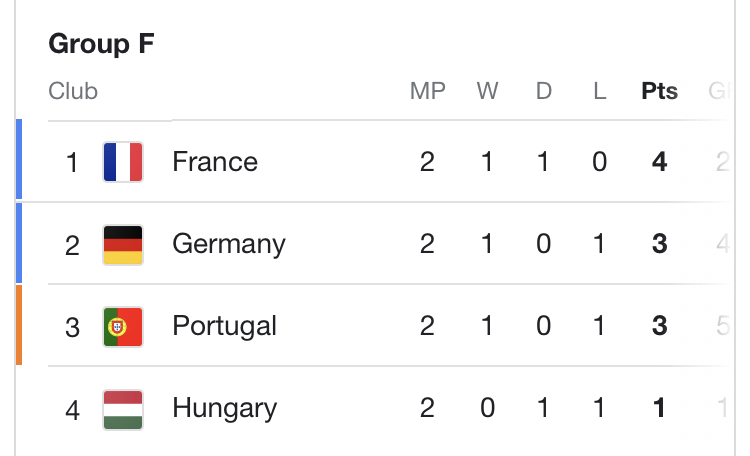Click the D draws column header
The height and width of the screenshot is (456, 750).
click(x=543, y=91)
